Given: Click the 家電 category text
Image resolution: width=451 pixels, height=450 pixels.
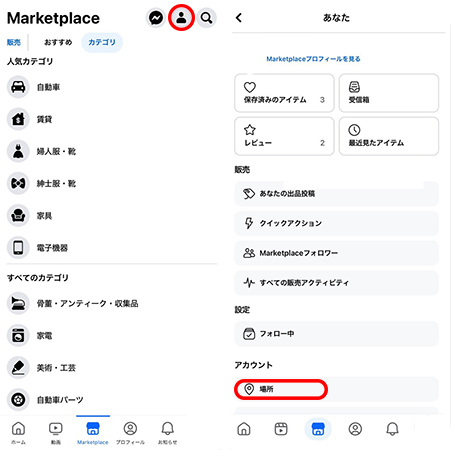Looking at the screenshot, I should [44, 336].
